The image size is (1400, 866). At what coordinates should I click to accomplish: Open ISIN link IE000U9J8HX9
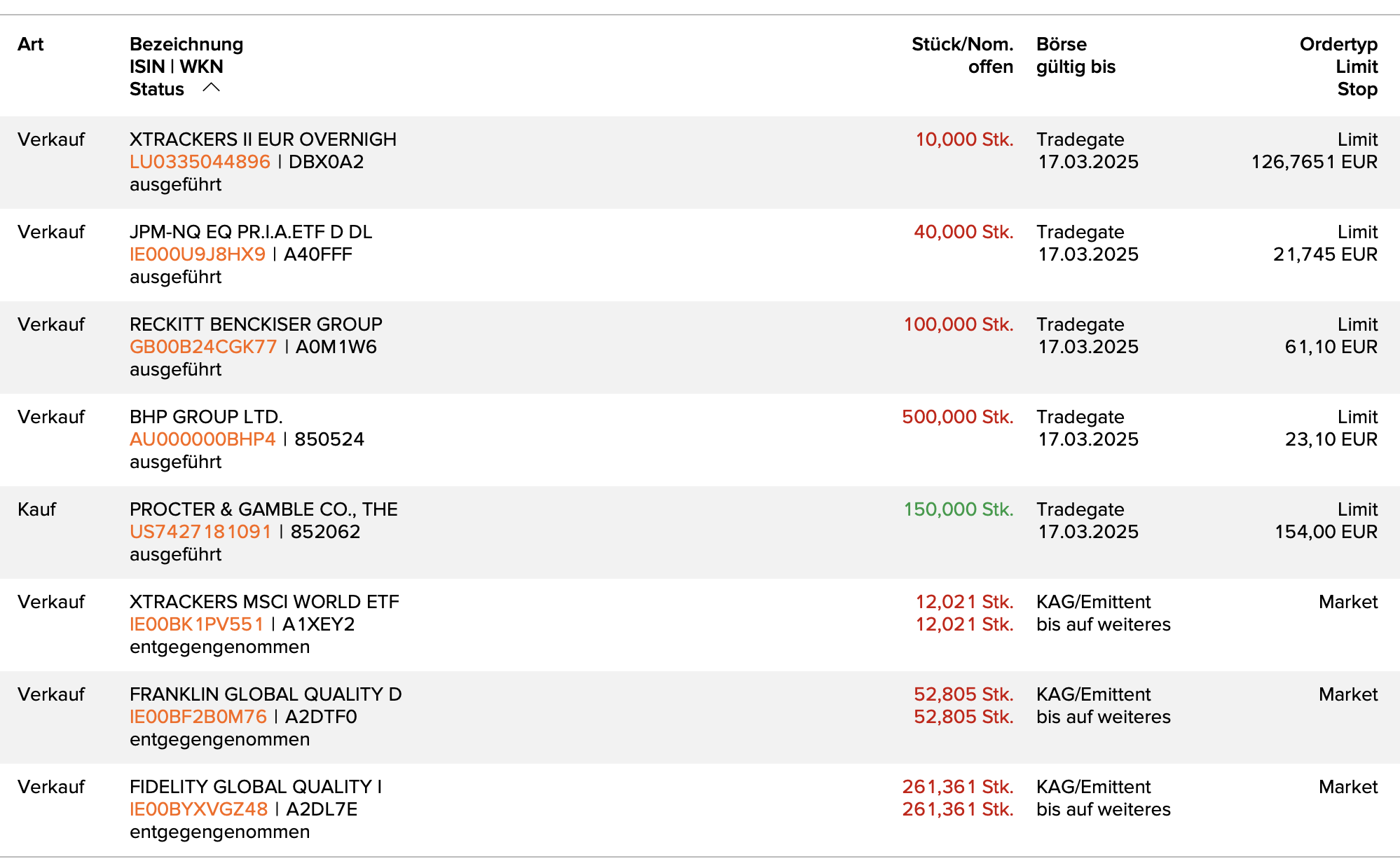point(197,254)
